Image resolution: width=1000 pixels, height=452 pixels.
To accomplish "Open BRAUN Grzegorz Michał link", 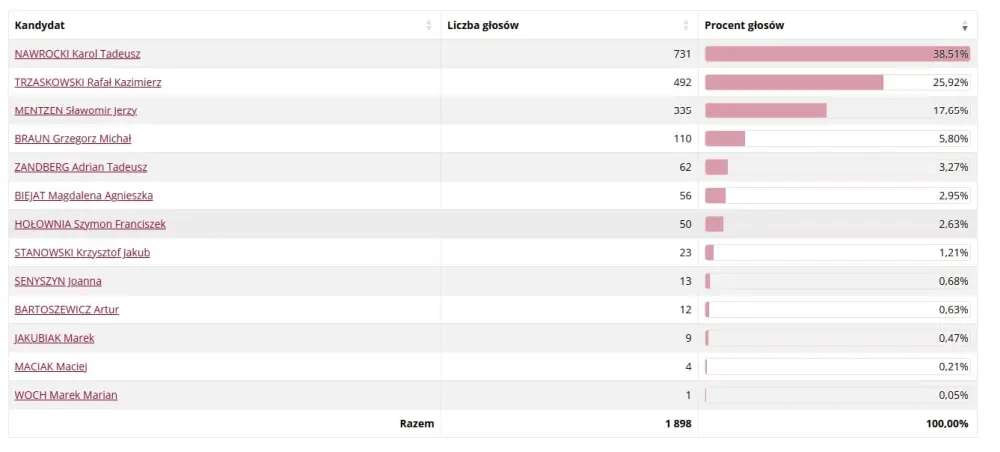I will 73,138.
